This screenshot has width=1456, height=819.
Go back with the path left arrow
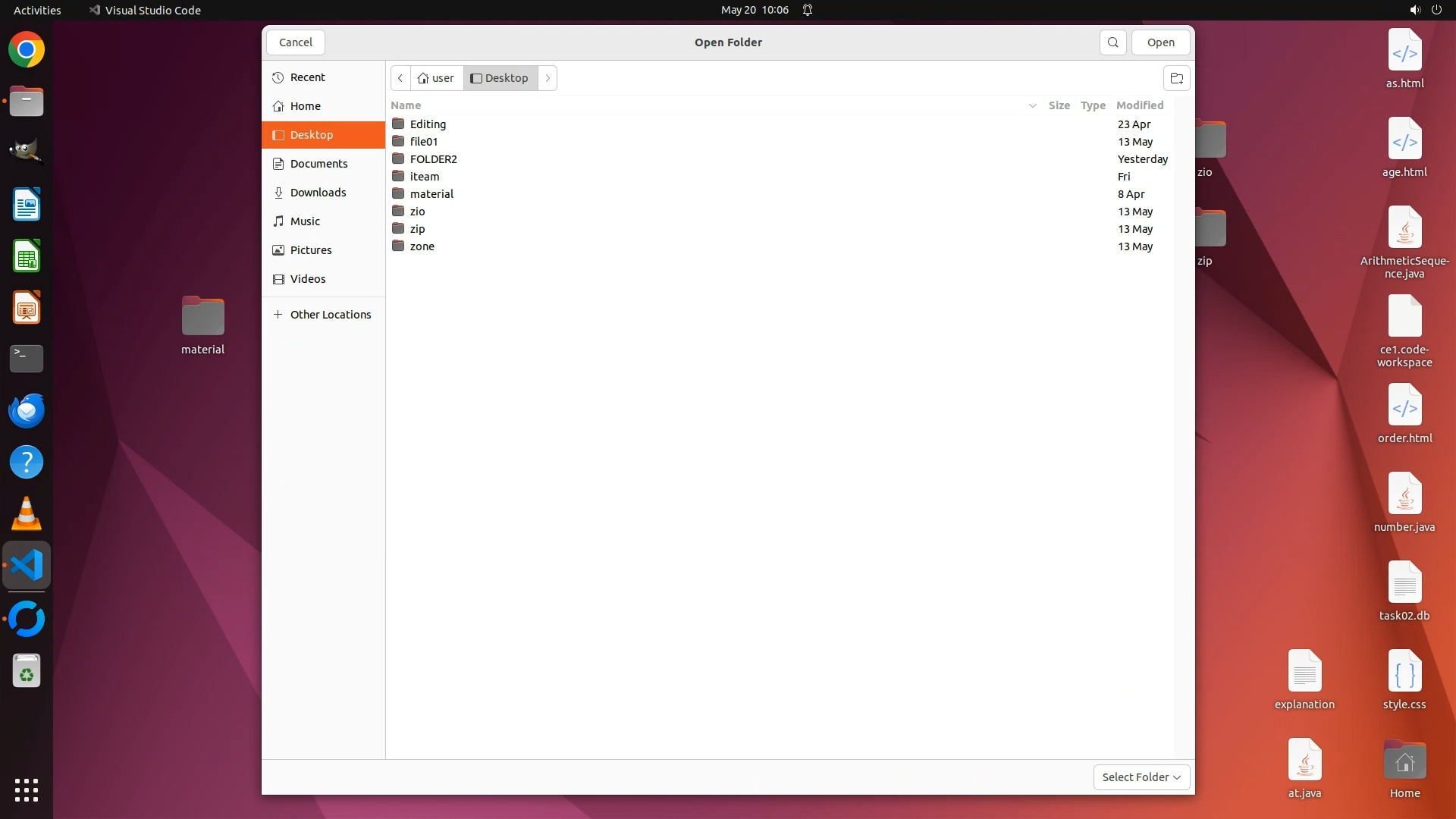point(400,78)
